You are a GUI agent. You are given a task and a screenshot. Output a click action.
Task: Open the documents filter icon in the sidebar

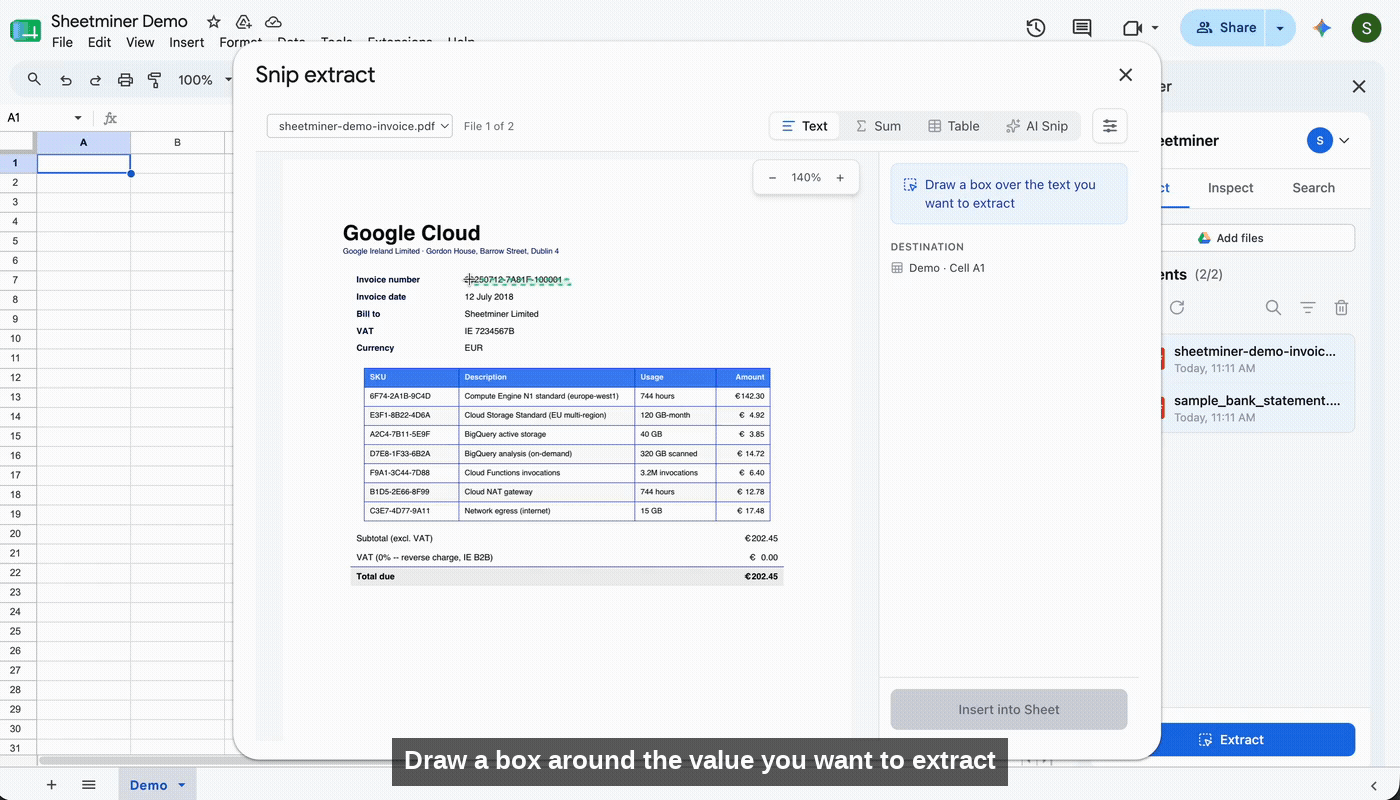(1307, 308)
